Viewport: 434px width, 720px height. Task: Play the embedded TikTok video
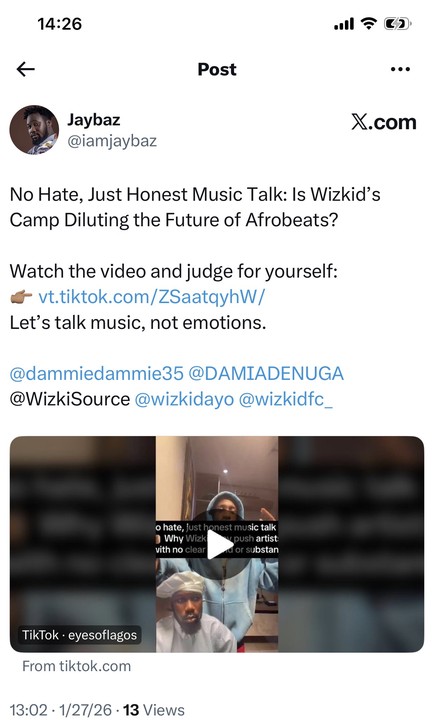(x=219, y=545)
